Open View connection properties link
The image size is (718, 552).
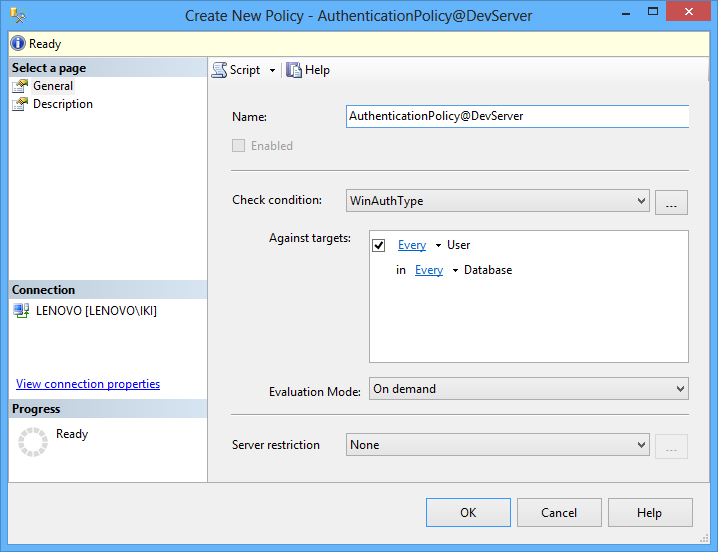[88, 384]
